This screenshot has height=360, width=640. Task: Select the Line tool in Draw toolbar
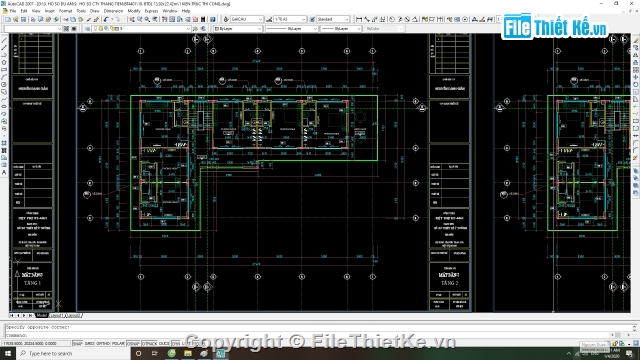click(4, 40)
